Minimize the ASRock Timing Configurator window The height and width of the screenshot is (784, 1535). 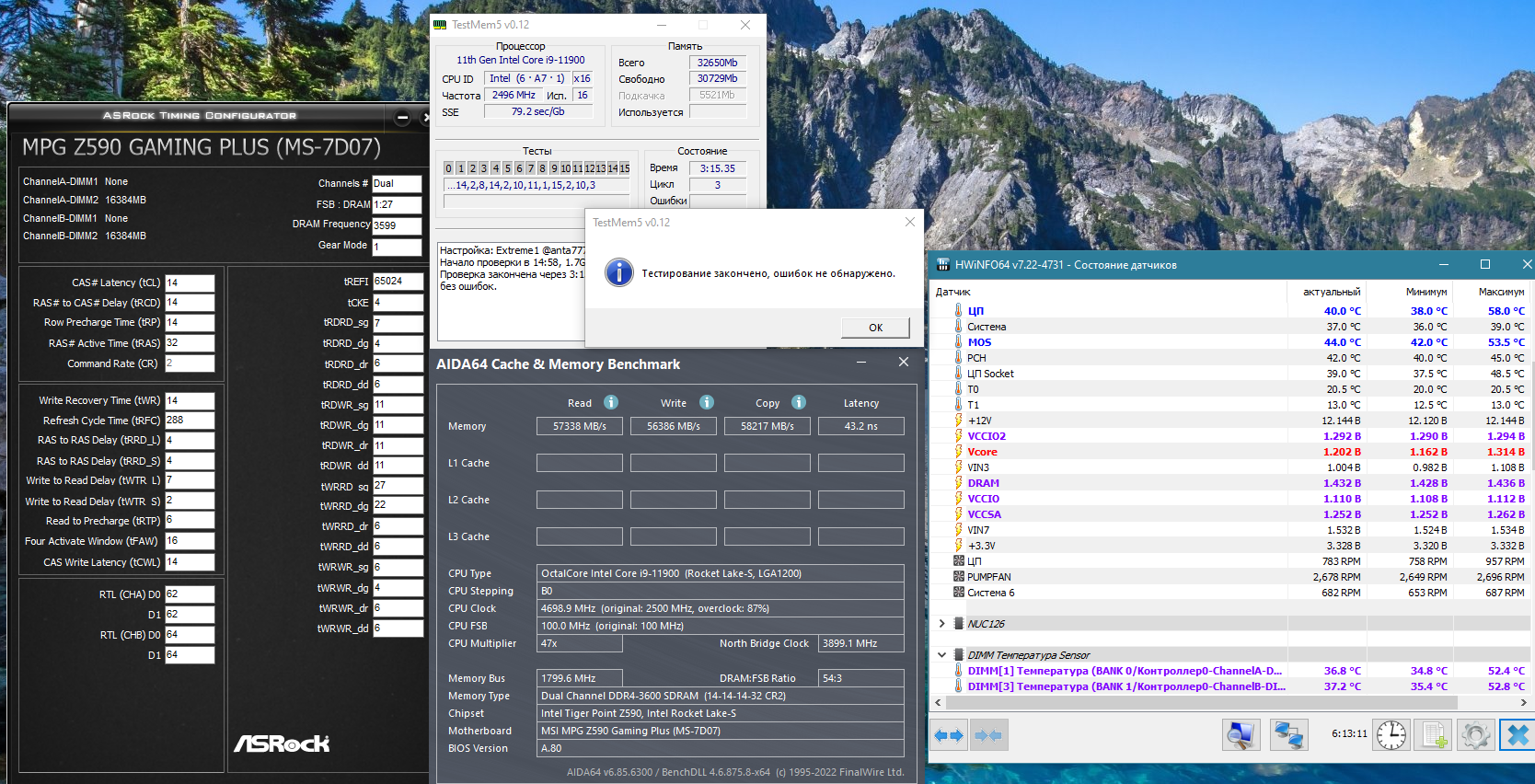tap(402, 118)
